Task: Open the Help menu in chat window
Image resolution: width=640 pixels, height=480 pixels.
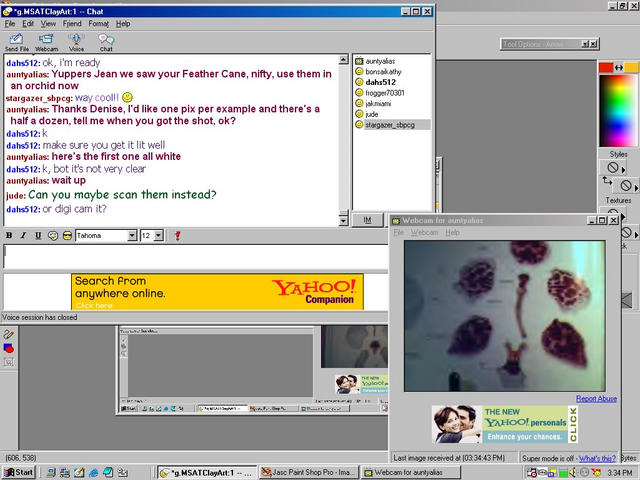Action: tap(123, 24)
